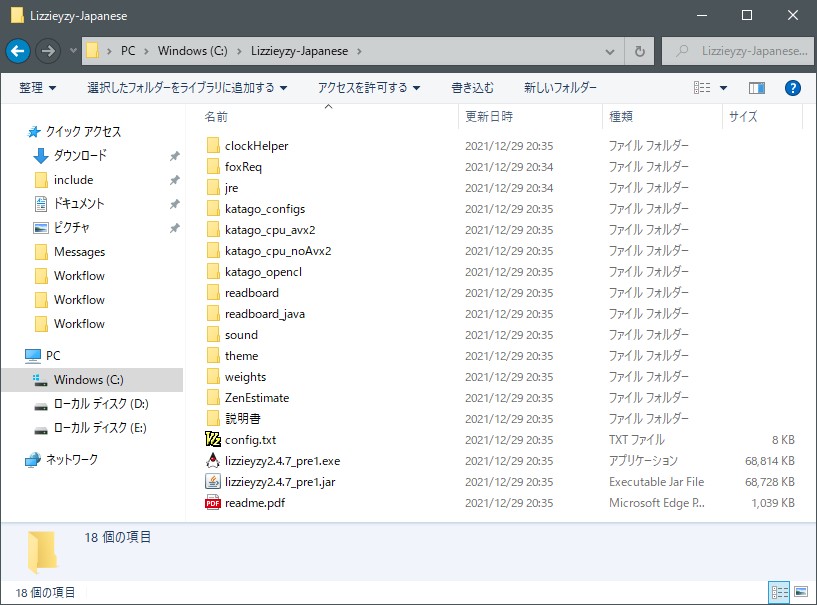The height and width of the screenshot is (605, 817).
Task: Select the 説明書 folder icon
Action: point(213,418)
